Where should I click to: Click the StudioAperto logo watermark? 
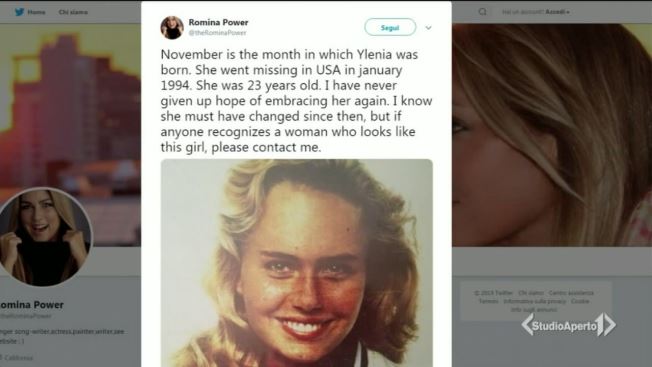tap(569, 325)
